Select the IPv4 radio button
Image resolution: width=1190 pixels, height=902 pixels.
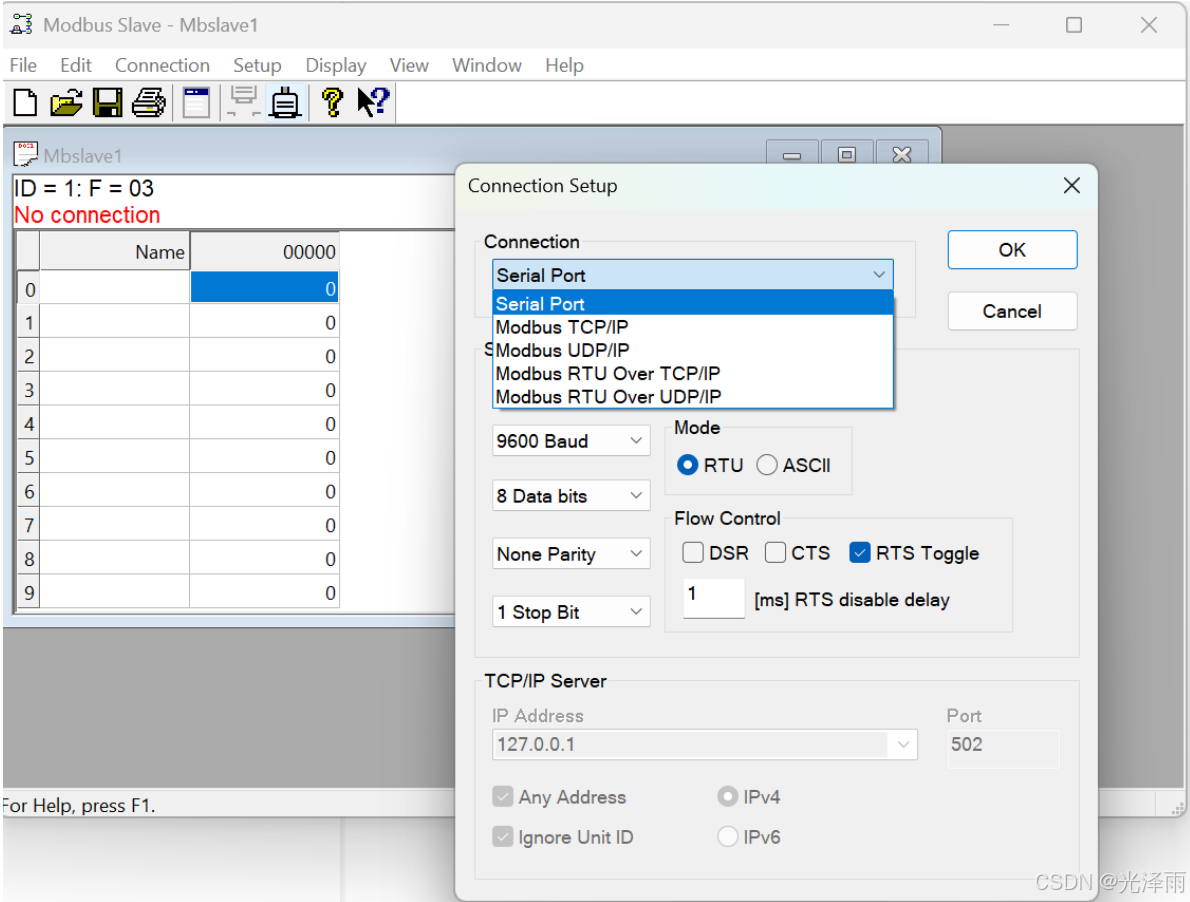727,797
